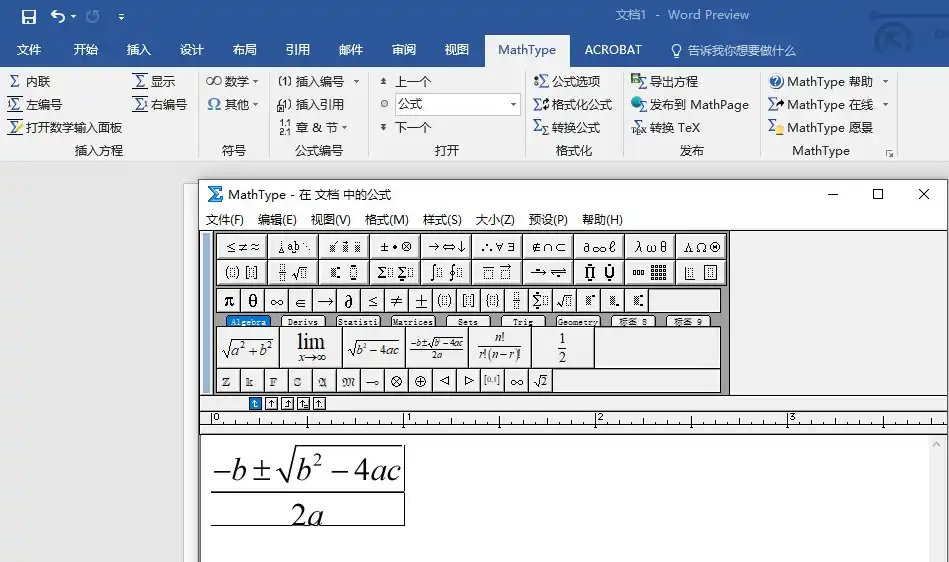Open the 公式 combo box
The width and height of the screenshot is (949, 562).
click(458, 104)
